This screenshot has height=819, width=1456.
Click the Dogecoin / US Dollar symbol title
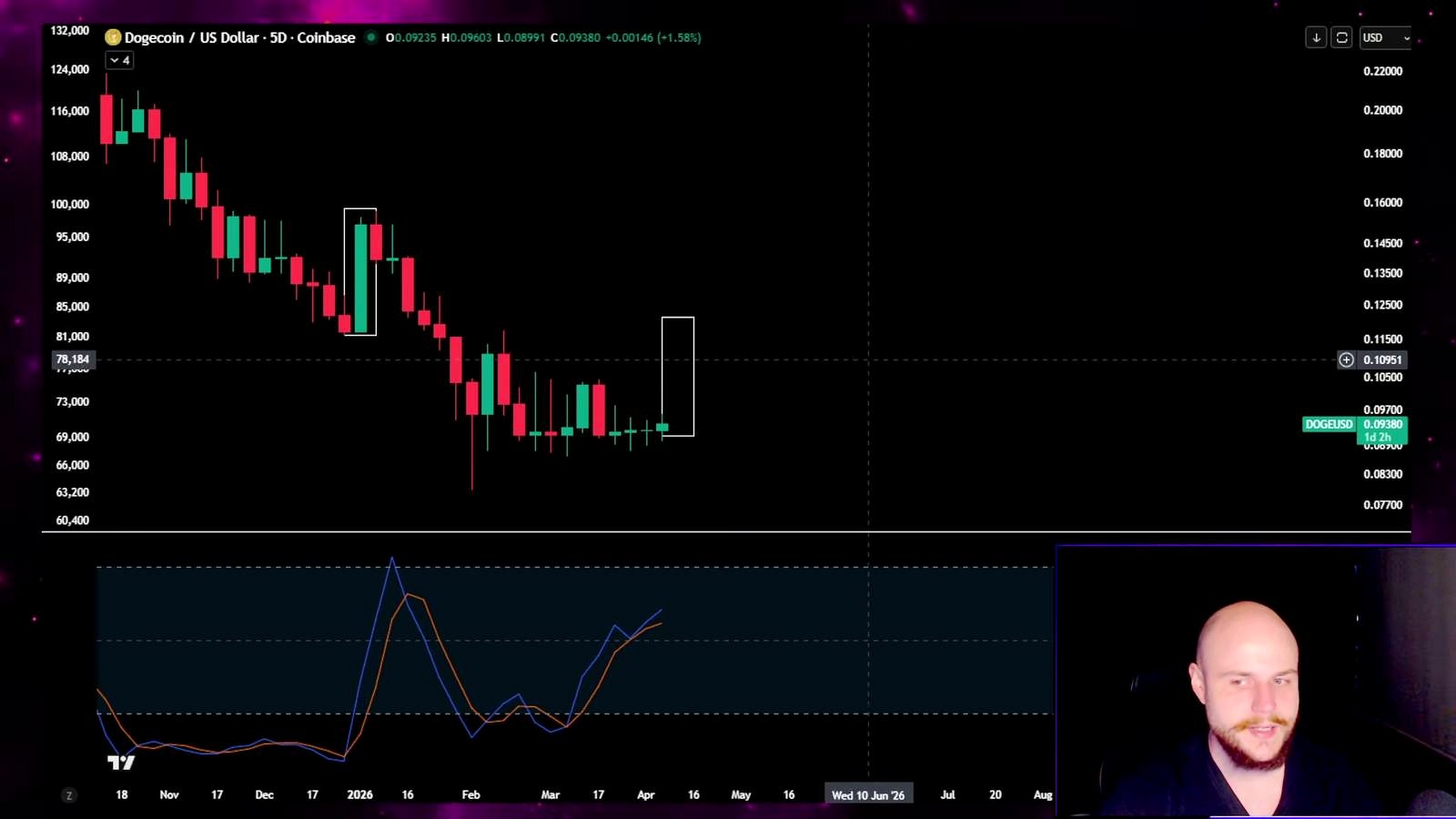tap(239, 37)
